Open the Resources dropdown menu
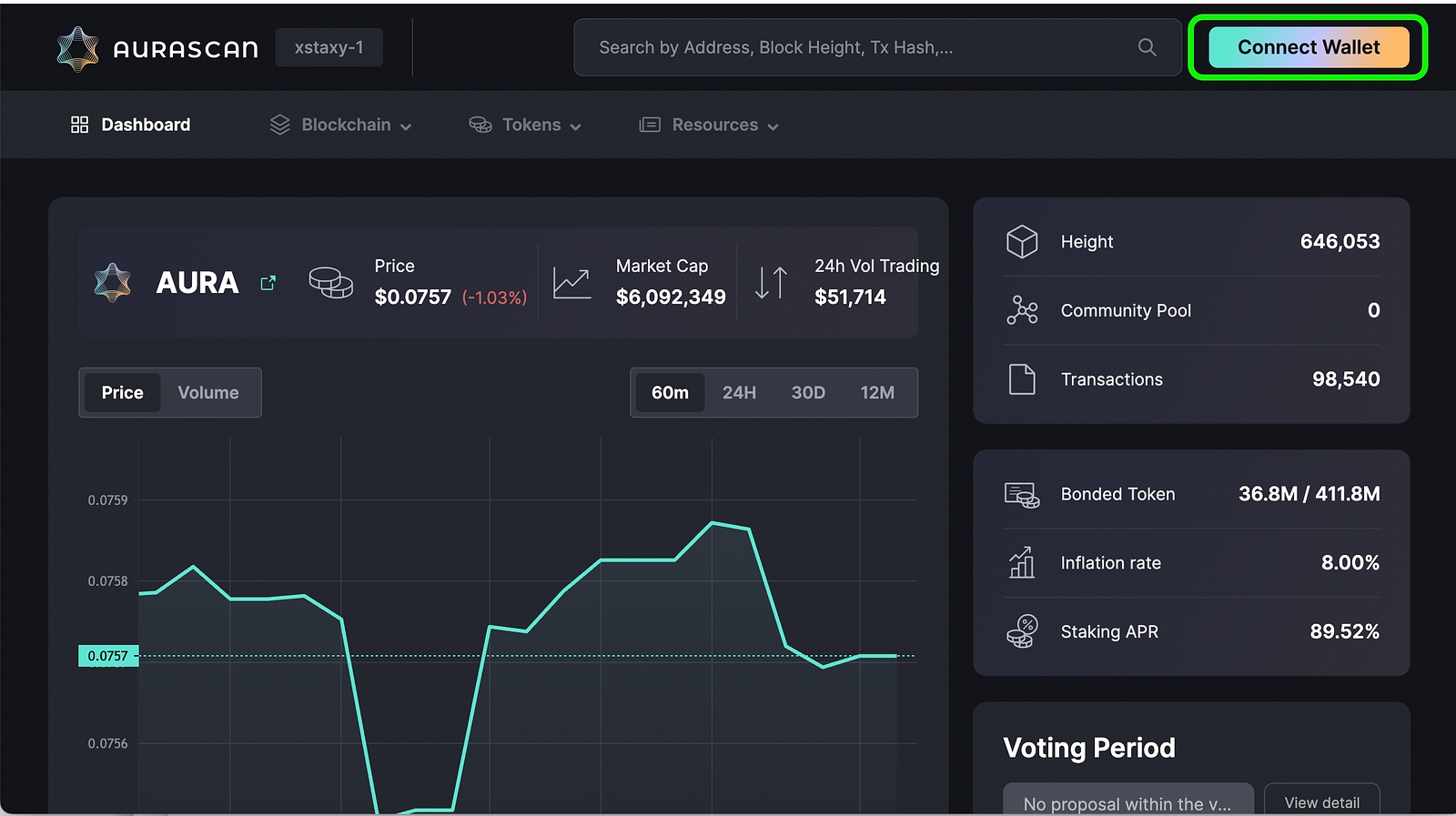 point(709,126)
